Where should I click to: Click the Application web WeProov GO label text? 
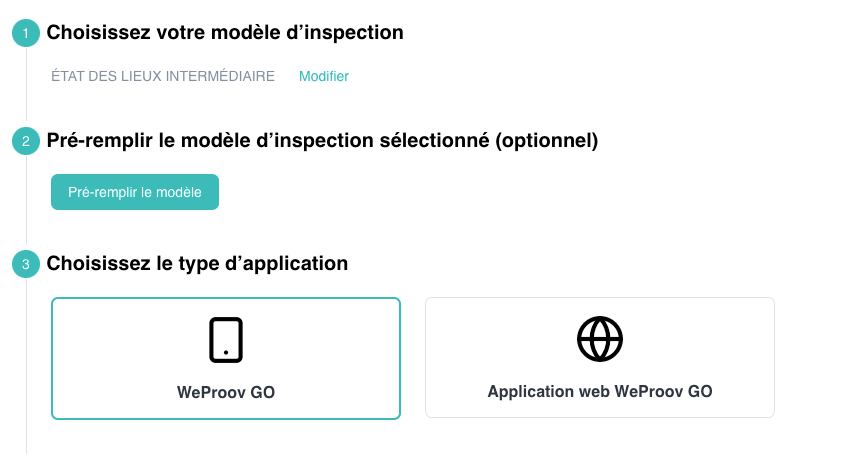(600, 391)
